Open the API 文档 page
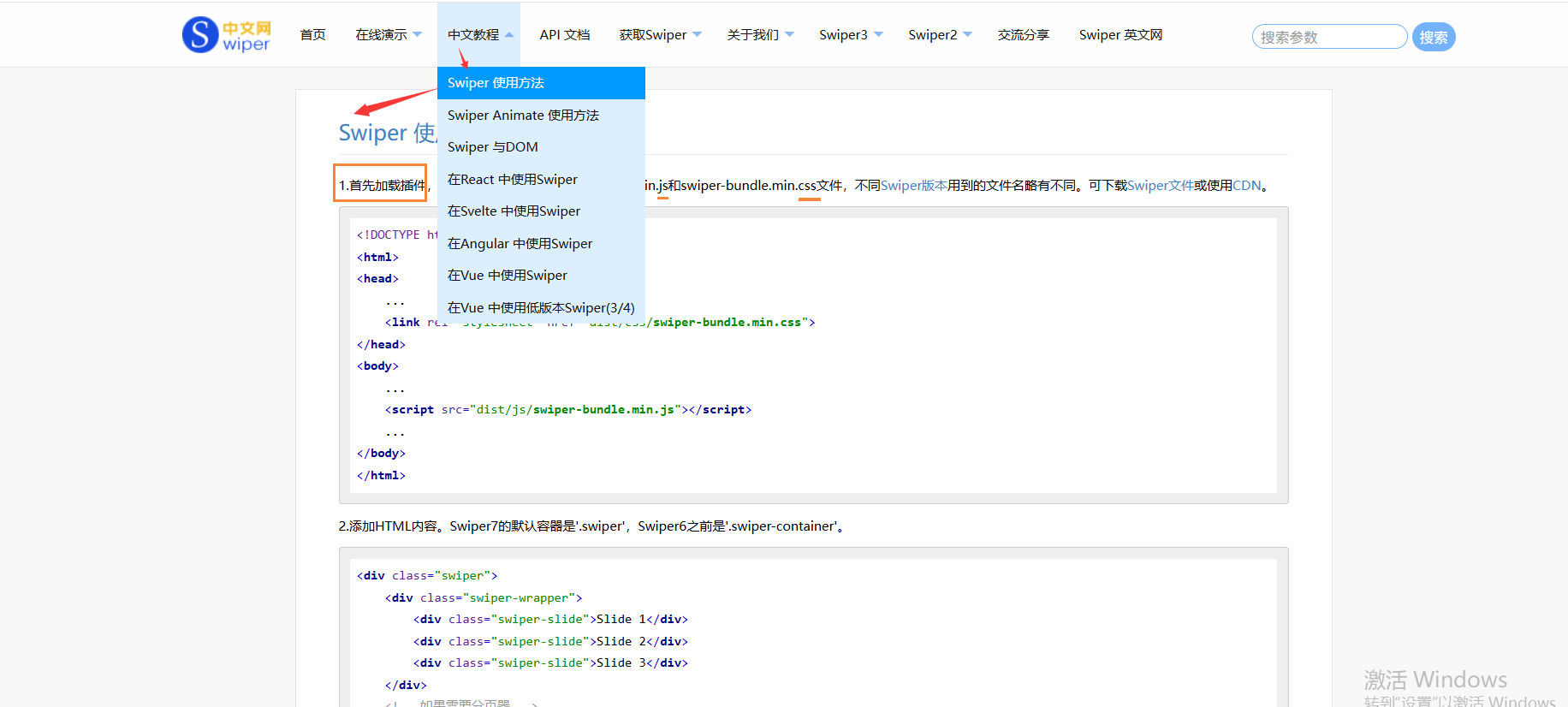The image size is (1568, 707). tap(565, 35)
